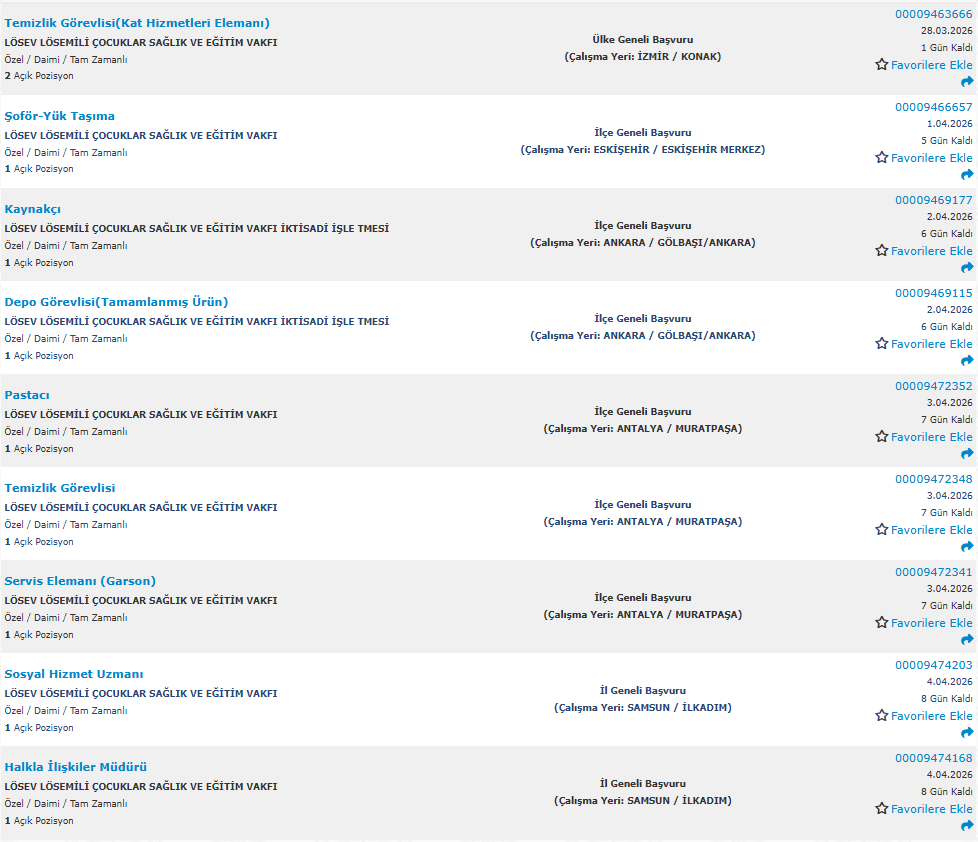Share the Kaynakçı job posting
The width and height of the screenshot is (978, 842).
click(x=967, y=268)
